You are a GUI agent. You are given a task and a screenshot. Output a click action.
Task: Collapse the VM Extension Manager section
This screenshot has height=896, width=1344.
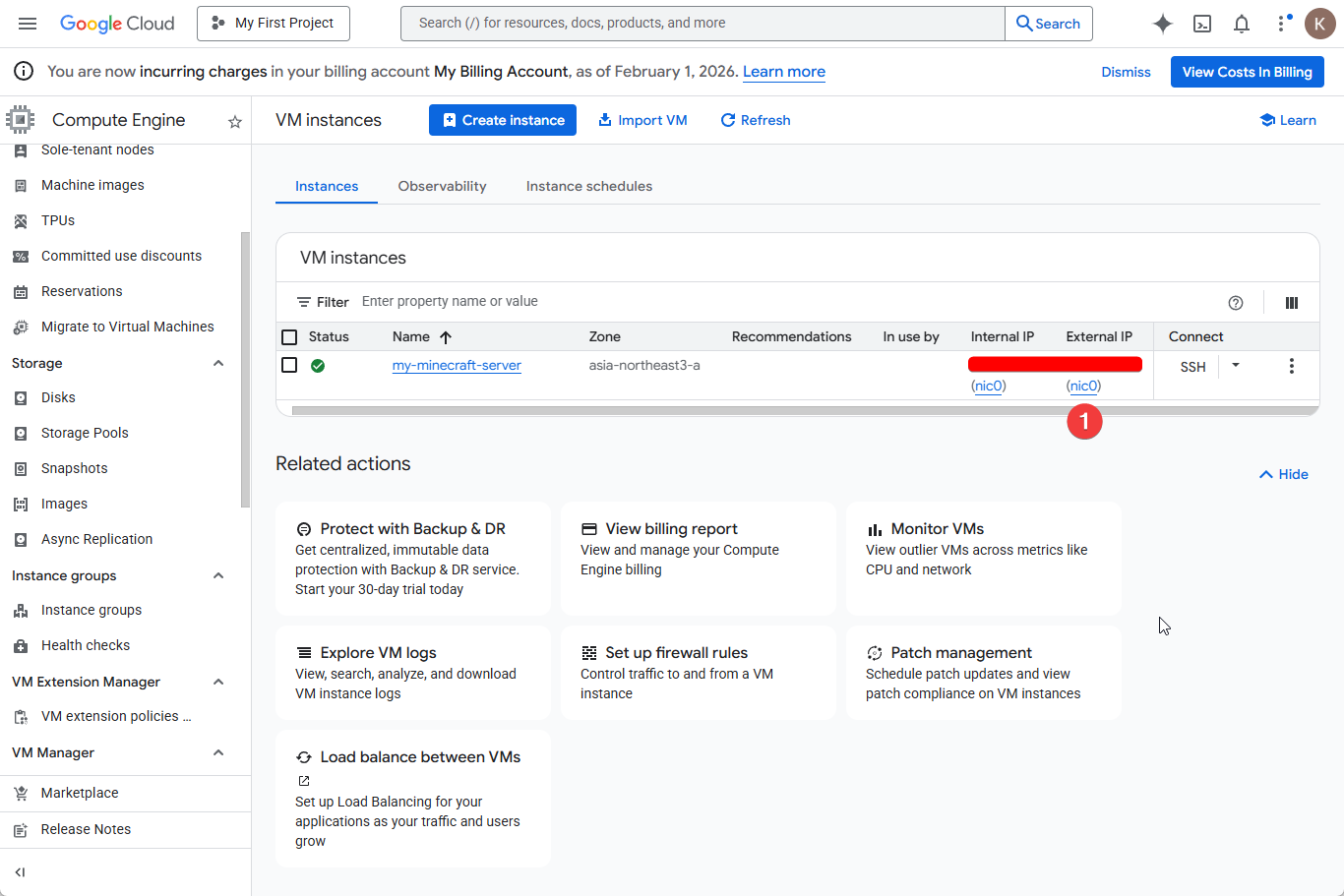pyautogui.click(x=218, y=682)
